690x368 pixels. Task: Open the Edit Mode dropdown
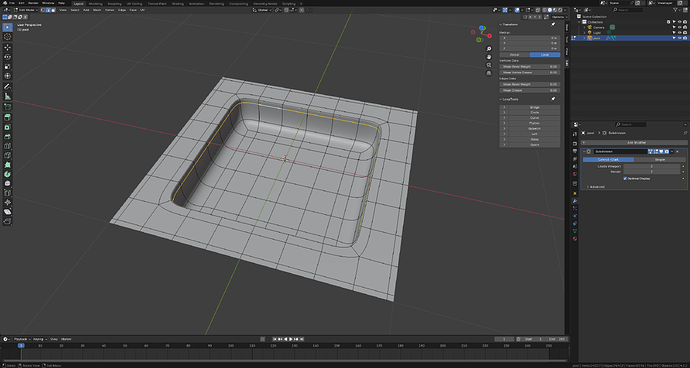pos(26,10)
